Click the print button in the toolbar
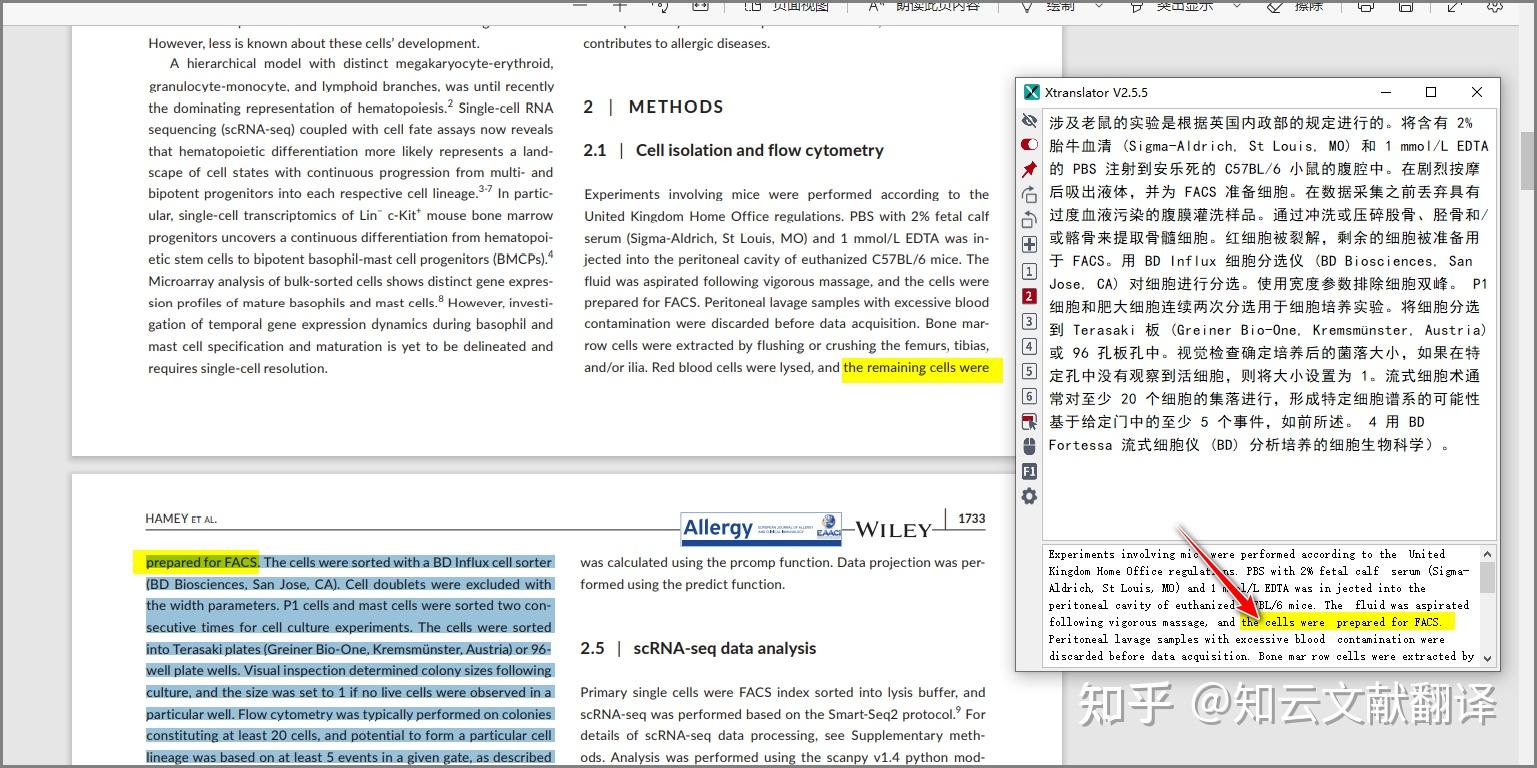Screen dimensions: 1537x768 tap(1364, 7)
